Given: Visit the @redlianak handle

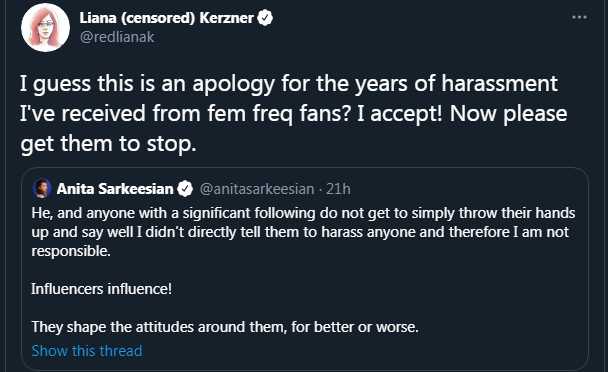Looking at the screenshot, I should point(117,37).
